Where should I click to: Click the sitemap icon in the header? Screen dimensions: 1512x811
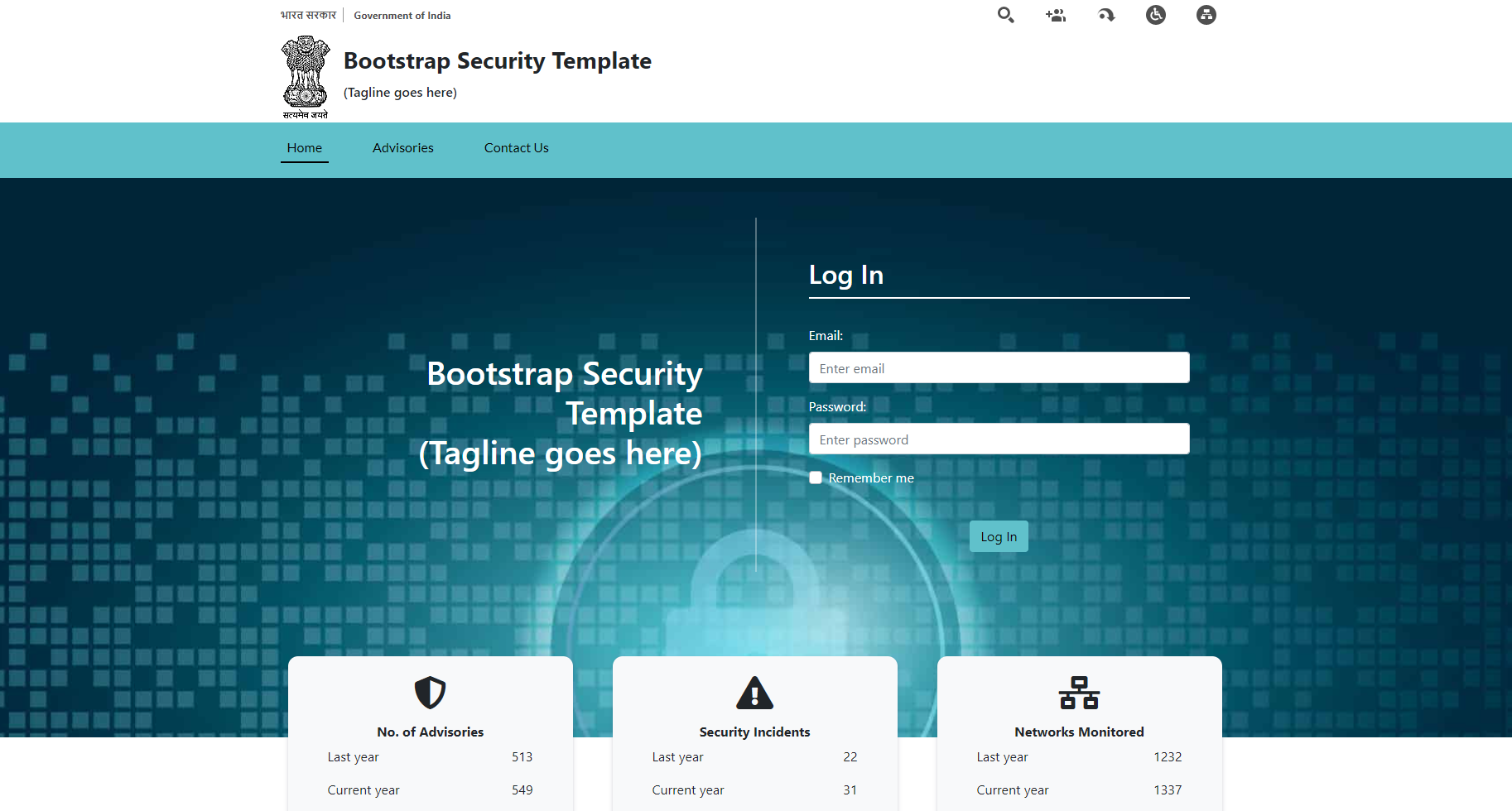(1206, 15)
